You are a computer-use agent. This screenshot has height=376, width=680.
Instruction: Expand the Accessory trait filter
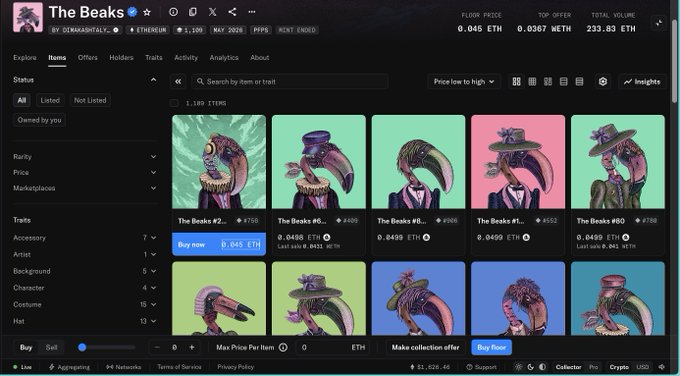tap(85, 238)
